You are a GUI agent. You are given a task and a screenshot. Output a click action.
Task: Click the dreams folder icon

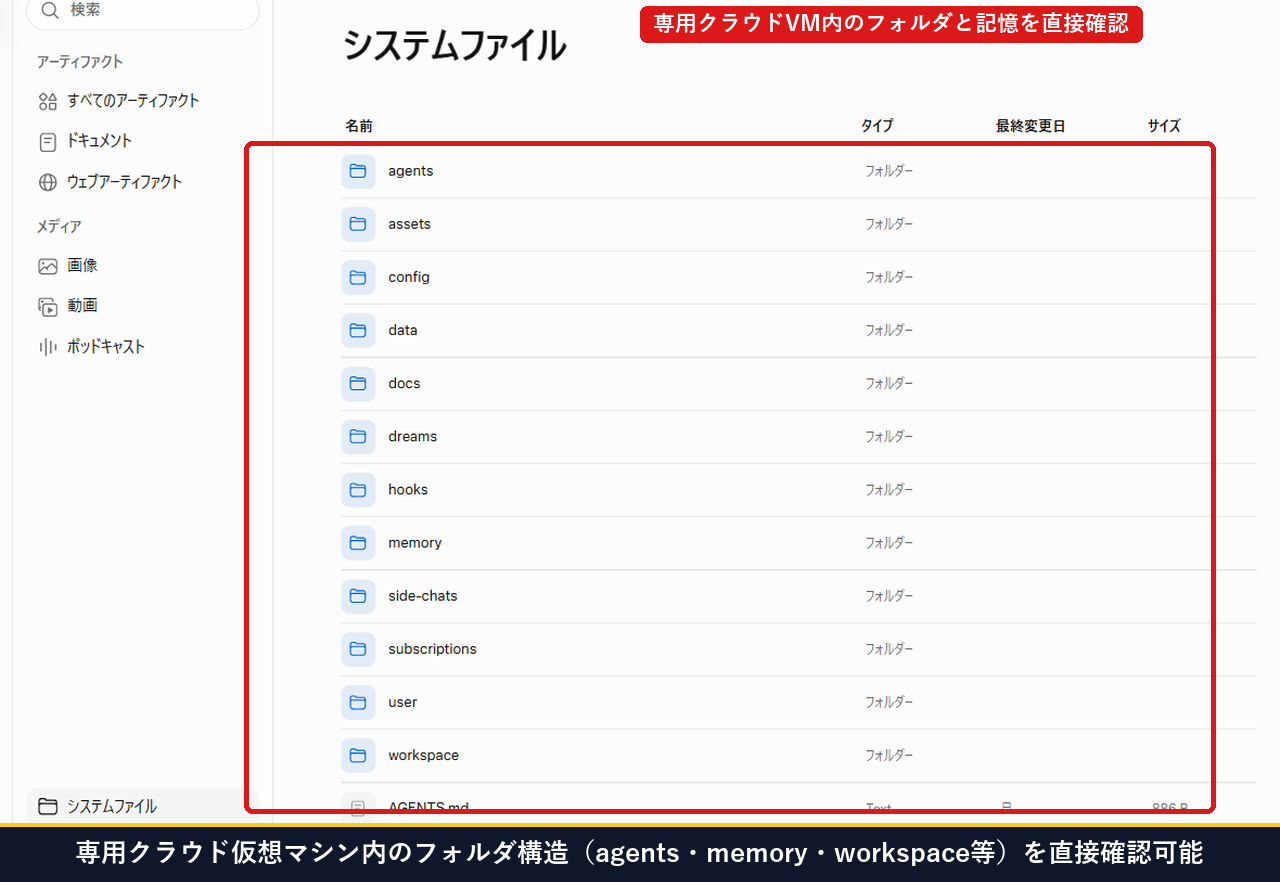[358, 436]
